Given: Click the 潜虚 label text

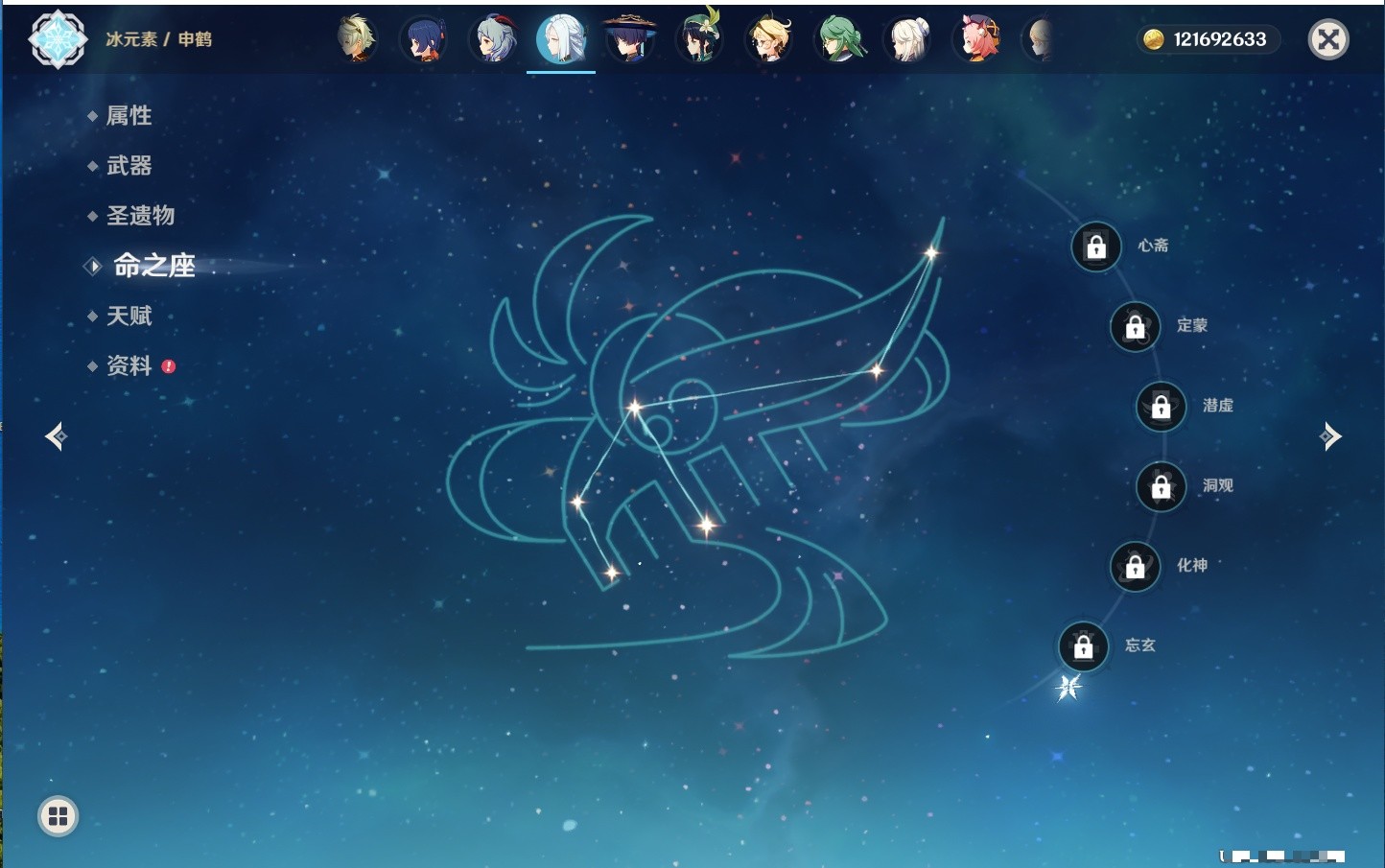Looking at the screenshot, I should [x=1218, y=406].
